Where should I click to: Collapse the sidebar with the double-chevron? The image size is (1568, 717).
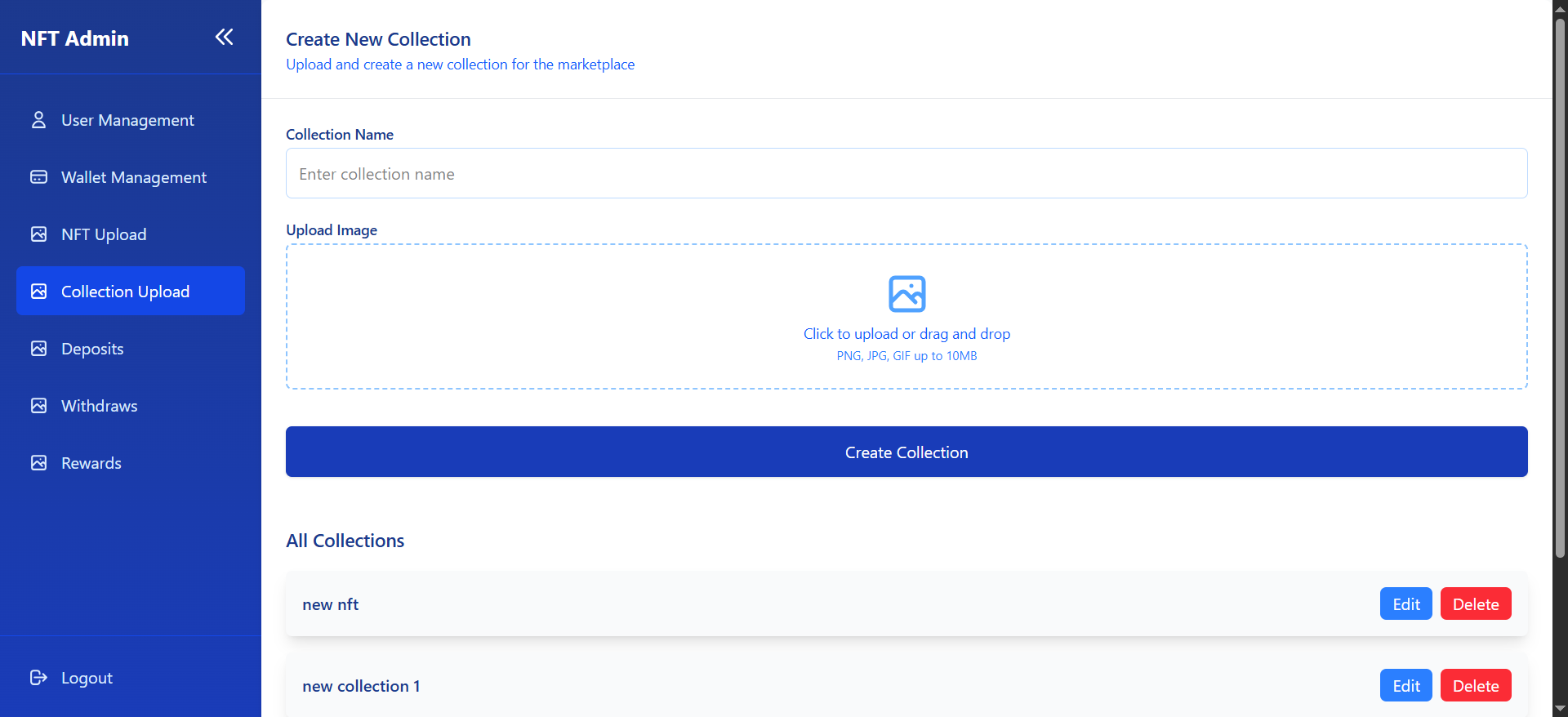[x=224, y=36]
